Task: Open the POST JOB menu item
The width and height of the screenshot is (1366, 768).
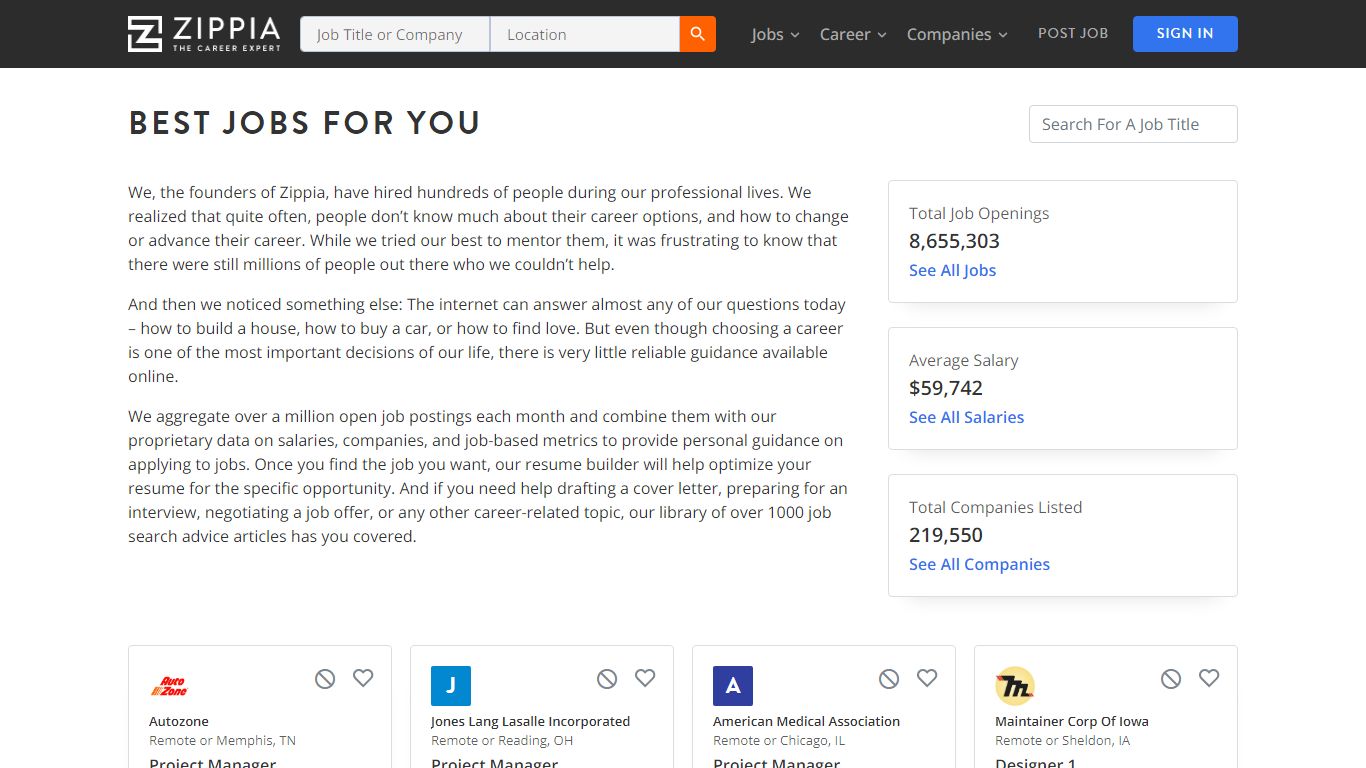Action: [1073, 33]
